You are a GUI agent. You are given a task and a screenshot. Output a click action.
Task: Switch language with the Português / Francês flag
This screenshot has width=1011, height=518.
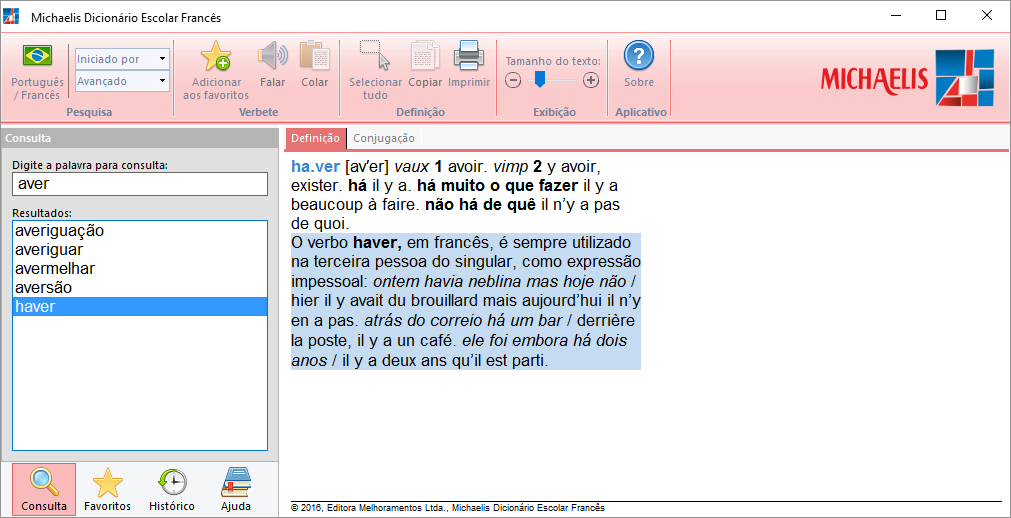coord(37,55)
